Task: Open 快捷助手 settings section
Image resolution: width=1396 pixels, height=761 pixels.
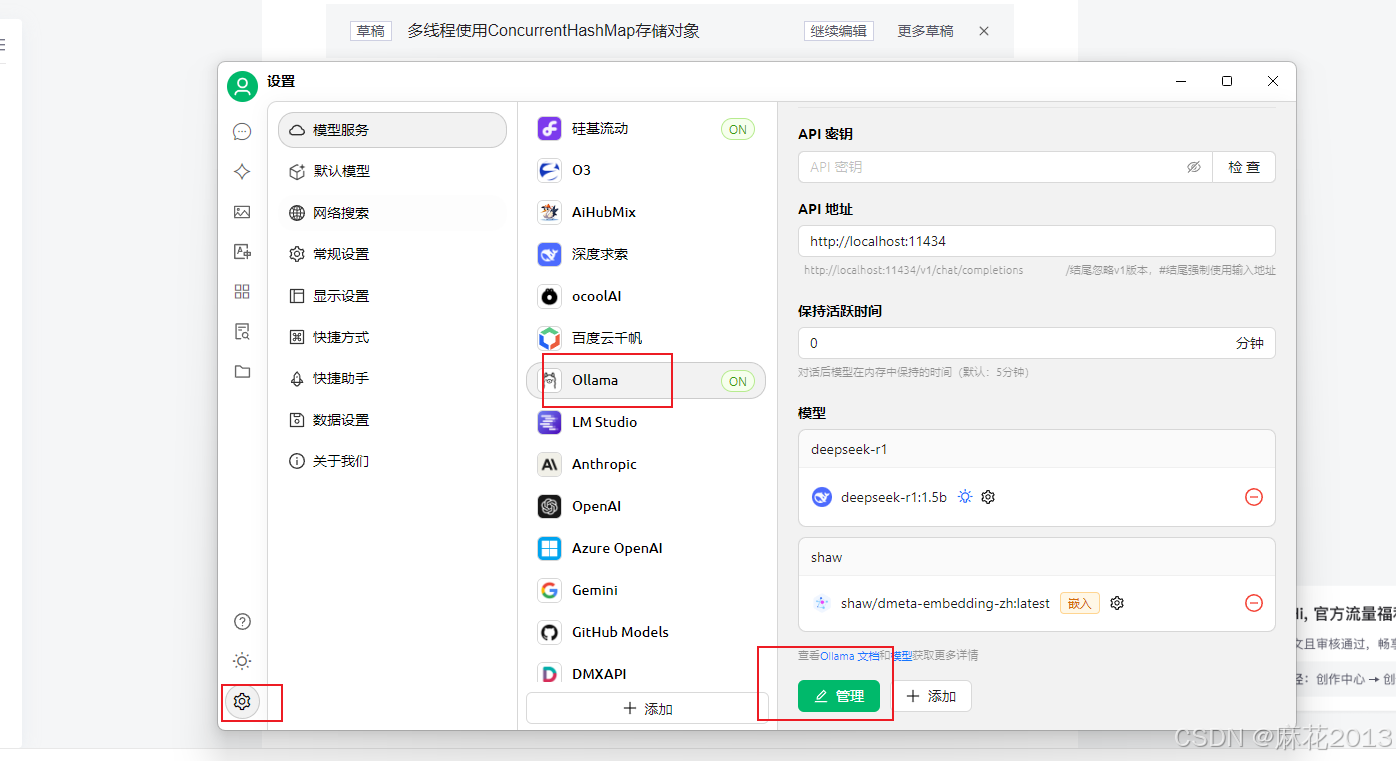Action: (x=392, y=378)
